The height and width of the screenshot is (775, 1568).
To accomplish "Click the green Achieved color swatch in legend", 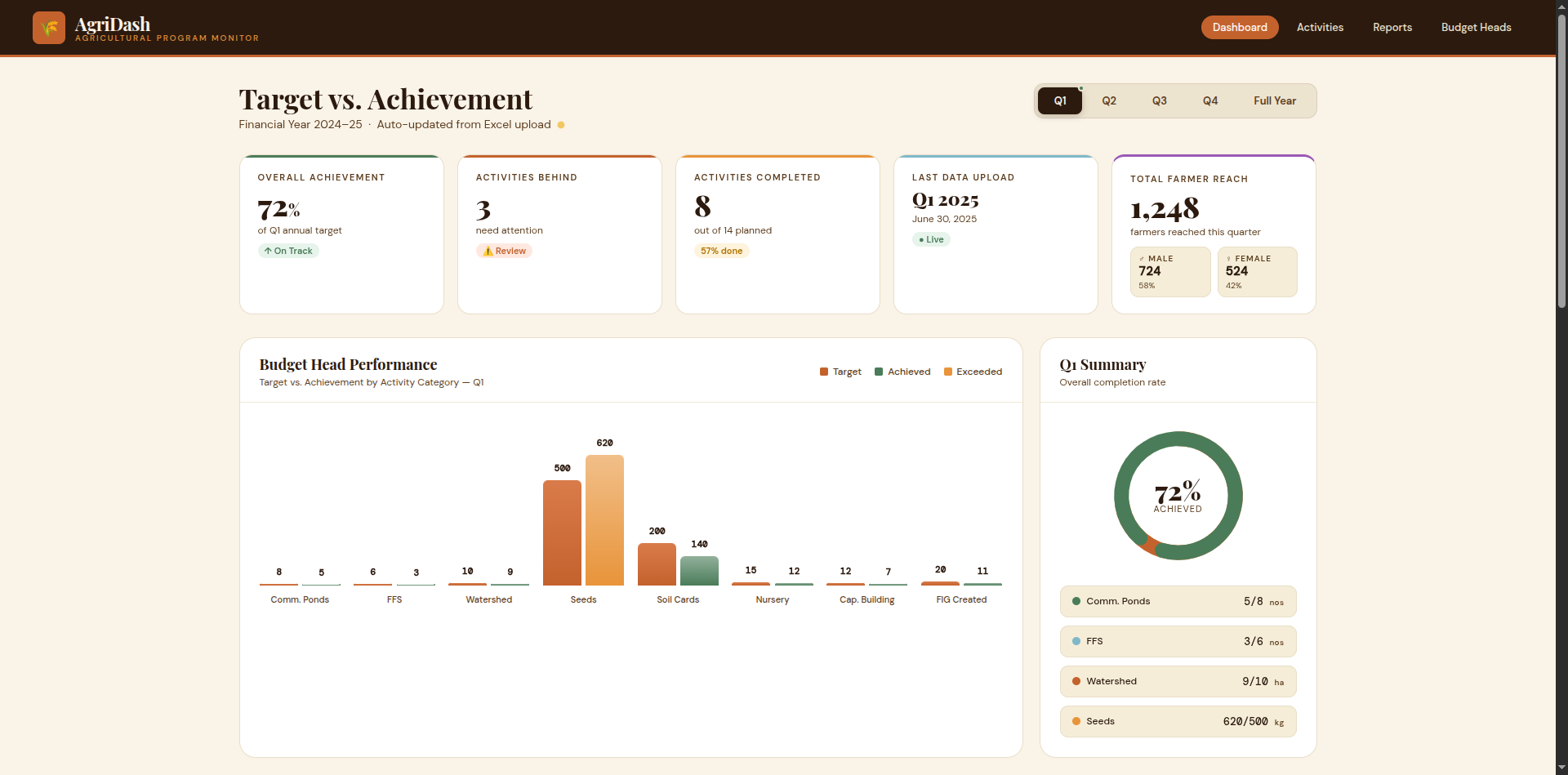I will (877, 372).
